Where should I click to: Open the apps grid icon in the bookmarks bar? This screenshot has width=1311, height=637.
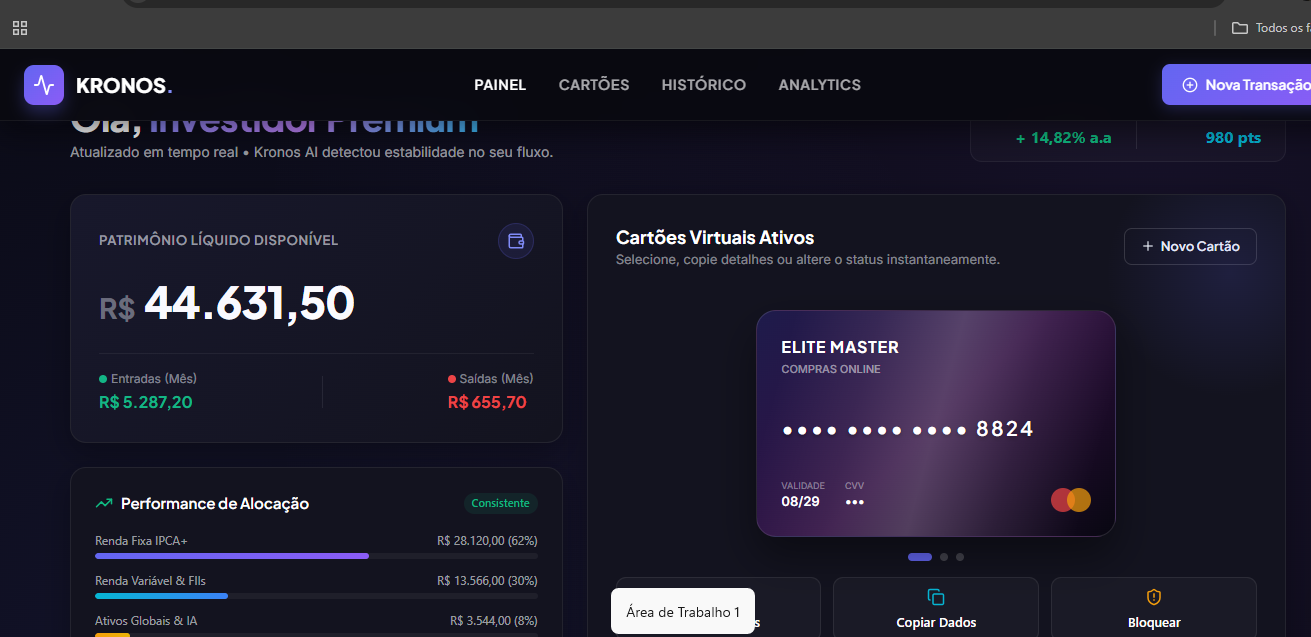pos(20,28)
